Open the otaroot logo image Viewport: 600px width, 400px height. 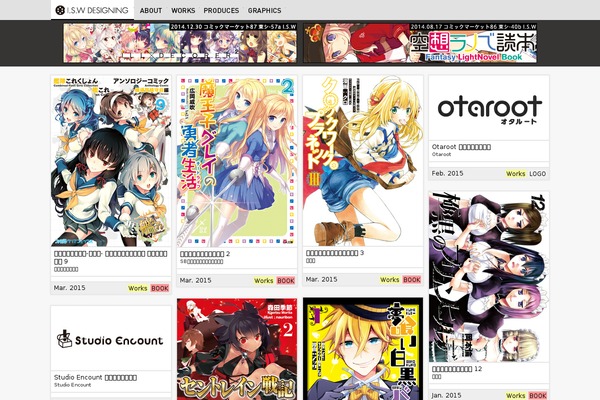click(x=489, y=108)
